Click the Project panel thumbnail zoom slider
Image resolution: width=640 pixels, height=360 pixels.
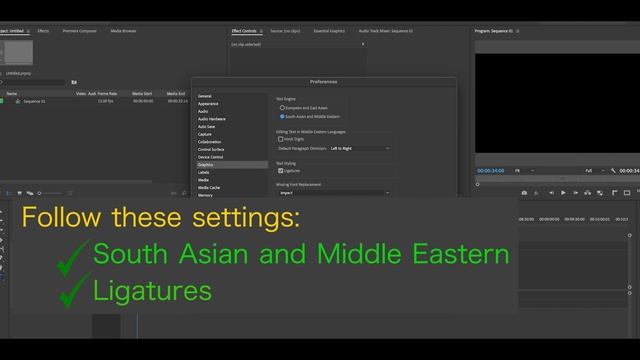coord(50,193)
